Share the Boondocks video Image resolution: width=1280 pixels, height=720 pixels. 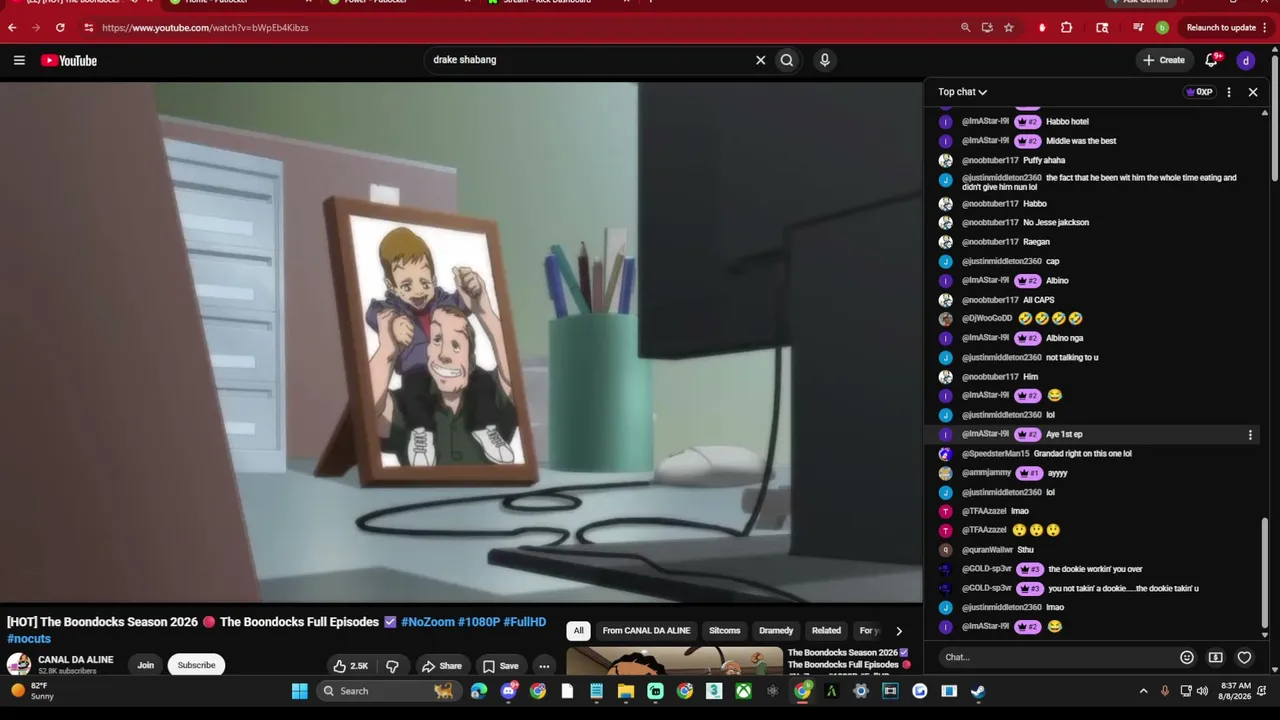pos(441,666)
